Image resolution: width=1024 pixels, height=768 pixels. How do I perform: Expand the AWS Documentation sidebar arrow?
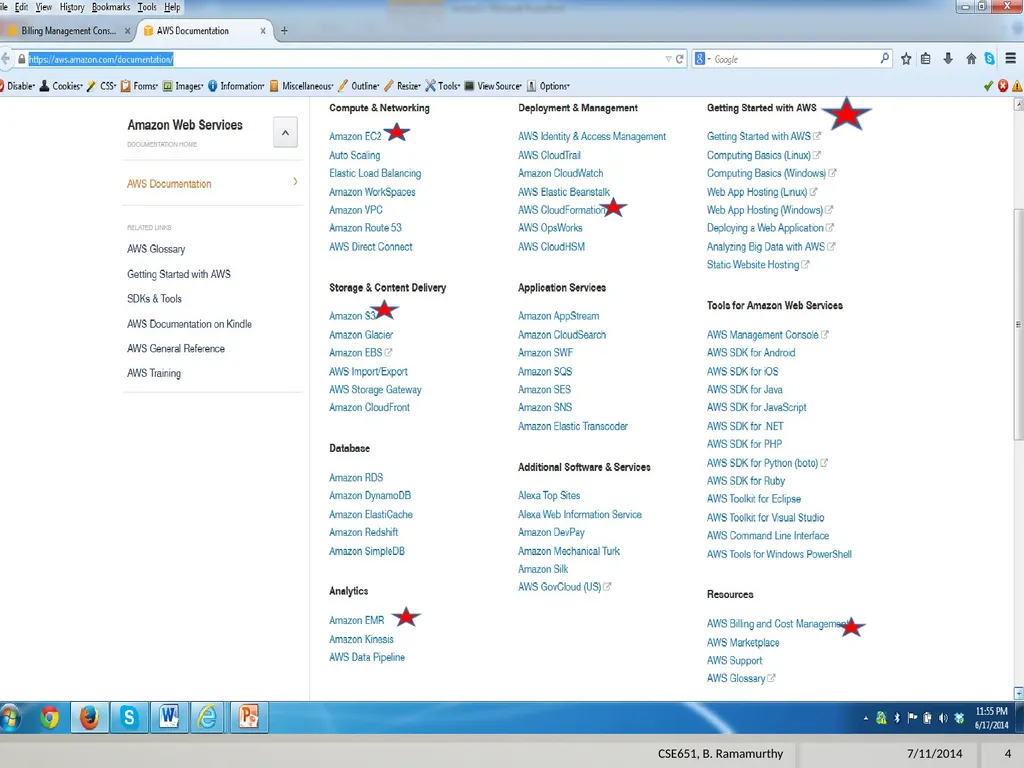tap(296, 182)
